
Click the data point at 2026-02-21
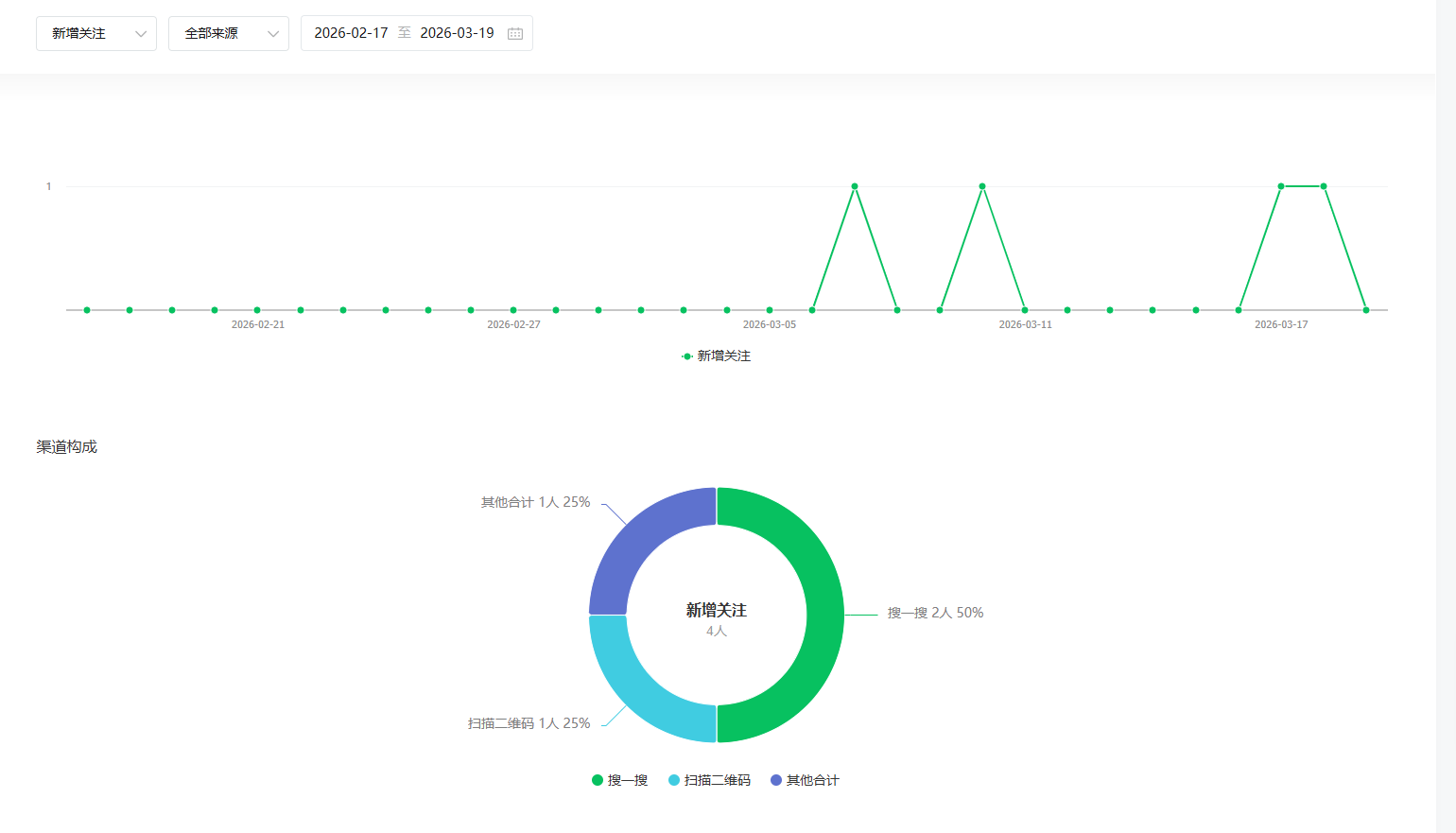point(257,310)
